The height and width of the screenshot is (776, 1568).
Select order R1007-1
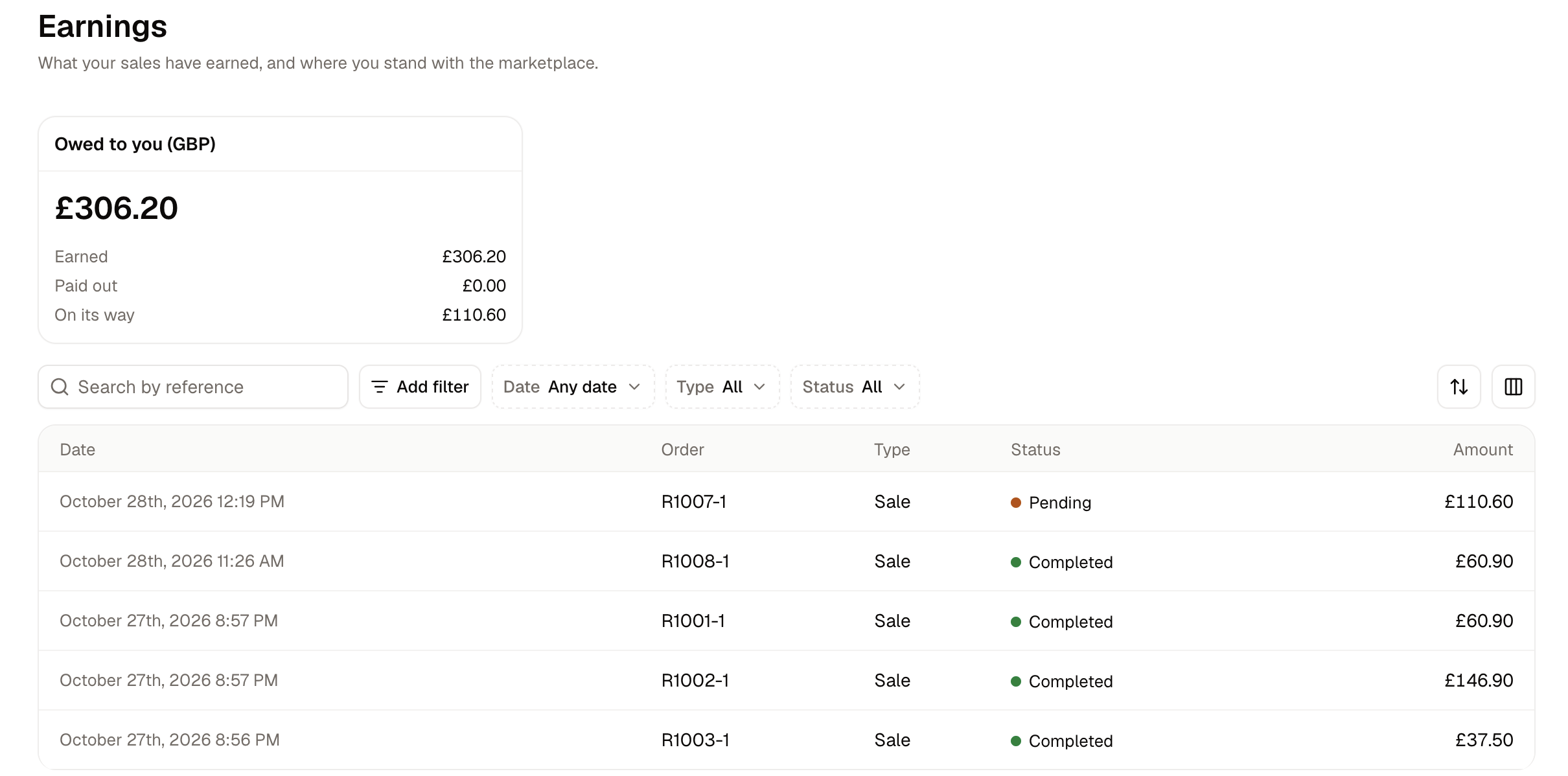tap(693, 501)
